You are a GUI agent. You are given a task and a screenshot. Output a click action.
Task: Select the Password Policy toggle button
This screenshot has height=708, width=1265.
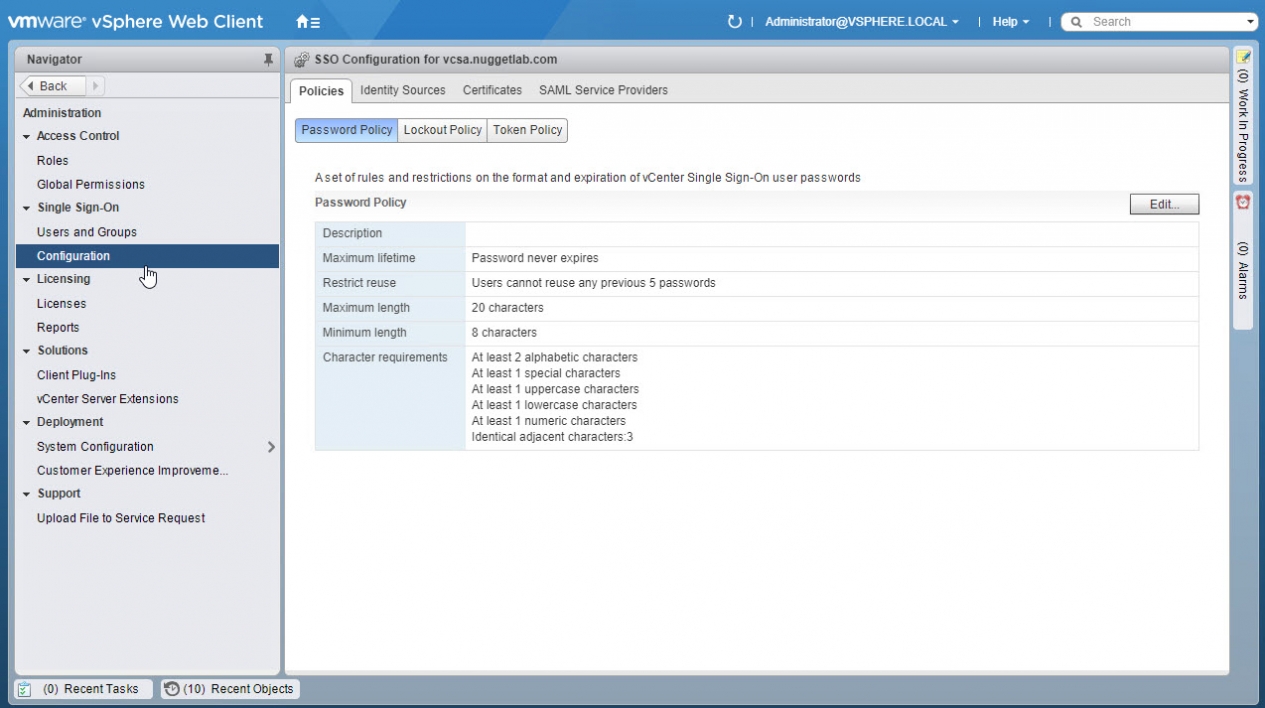346,130
